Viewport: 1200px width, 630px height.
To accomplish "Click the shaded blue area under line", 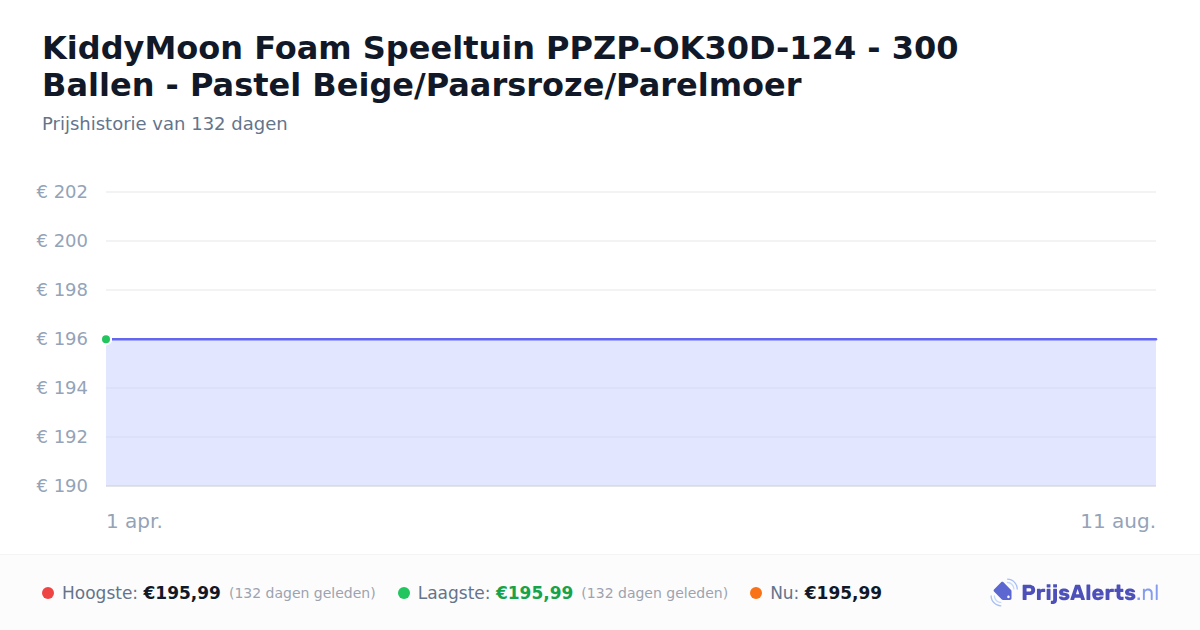I will point(631,413).
